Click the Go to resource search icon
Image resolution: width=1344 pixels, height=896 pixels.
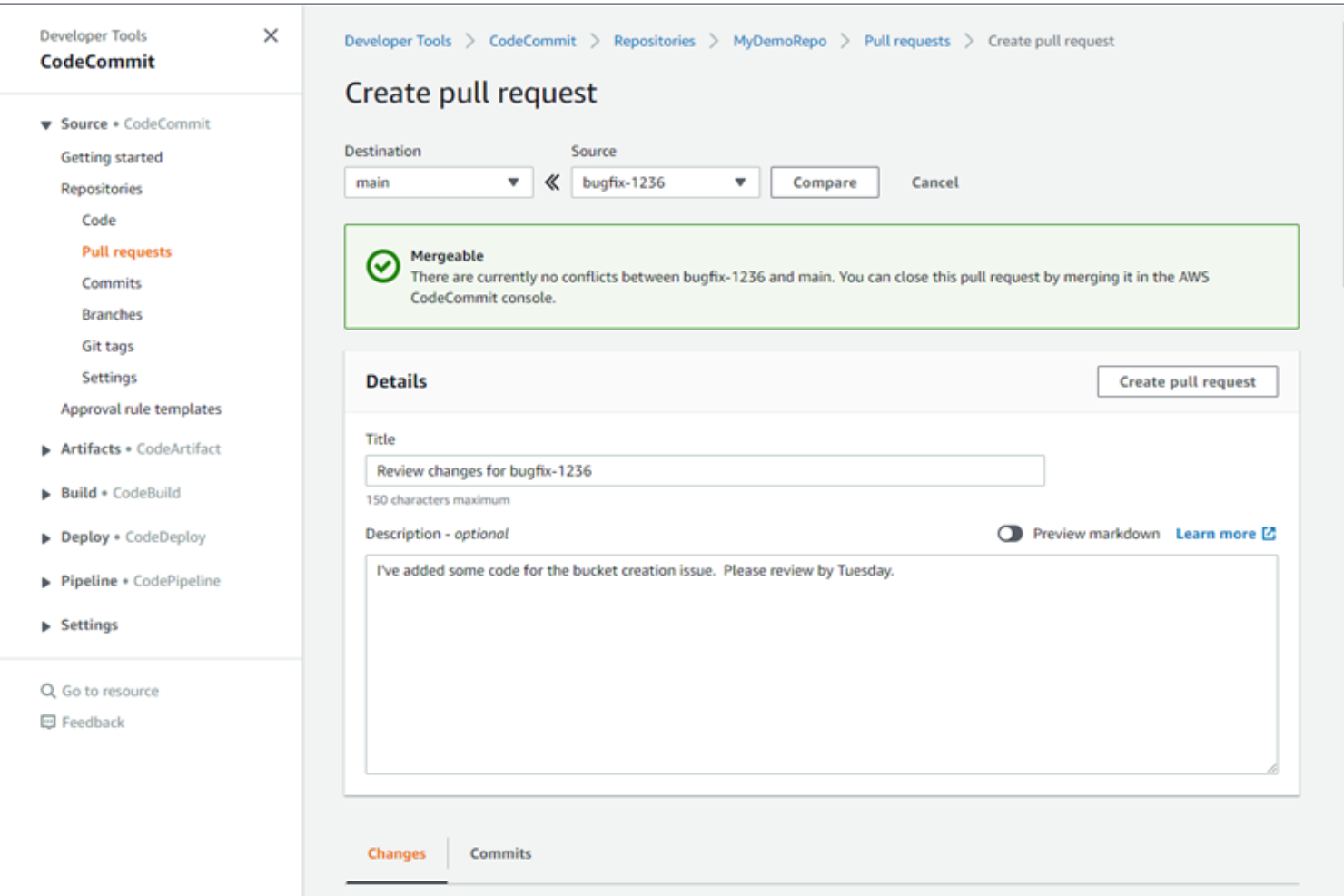point(48,691)
